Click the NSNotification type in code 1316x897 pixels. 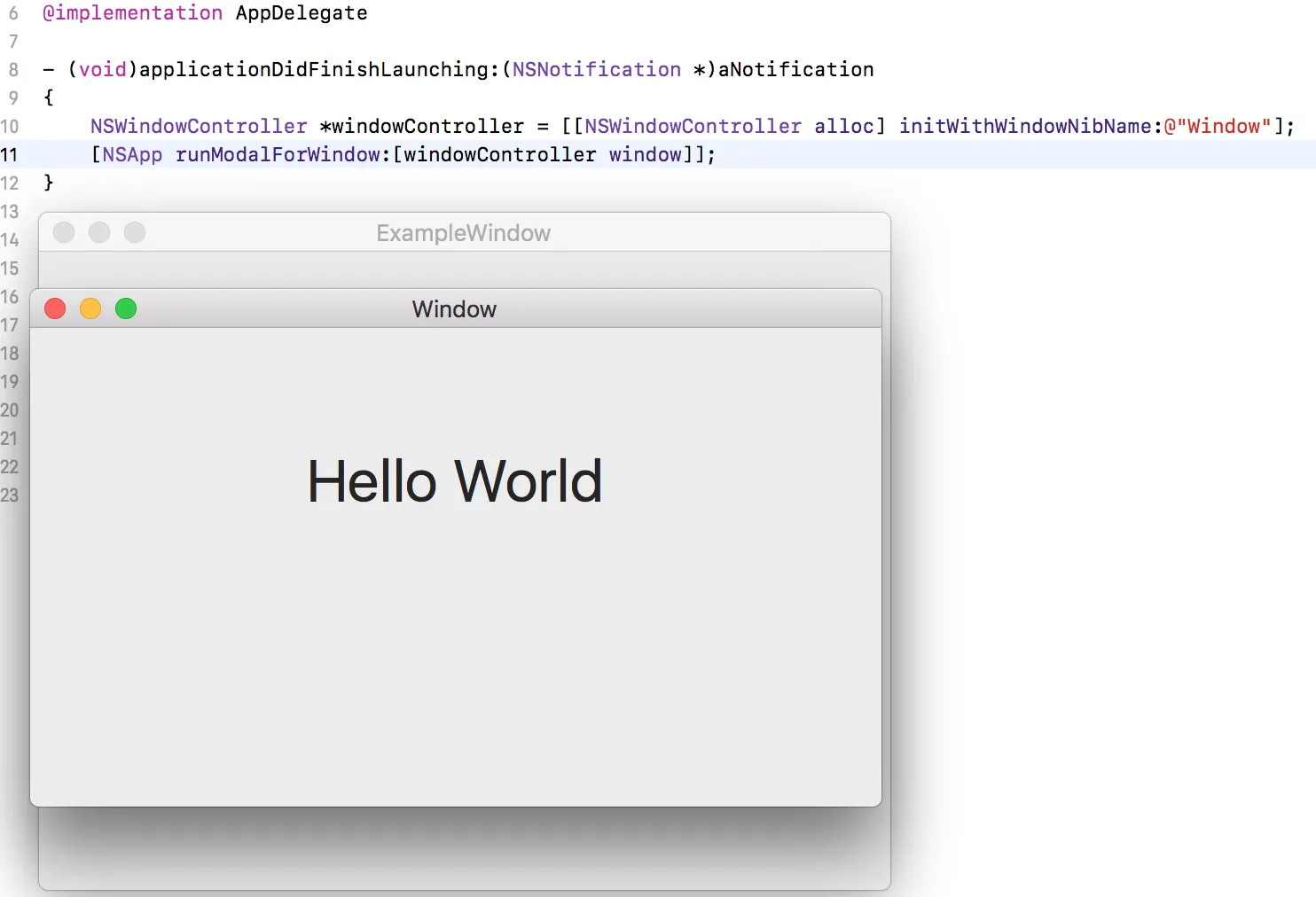pyautogui.click(x=597, y=69)
